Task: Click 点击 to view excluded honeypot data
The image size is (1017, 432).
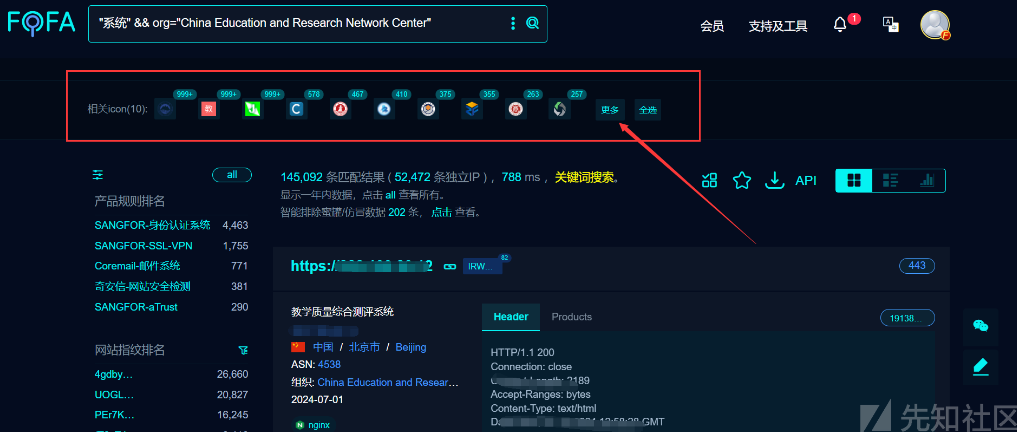Action: point(442,212)
